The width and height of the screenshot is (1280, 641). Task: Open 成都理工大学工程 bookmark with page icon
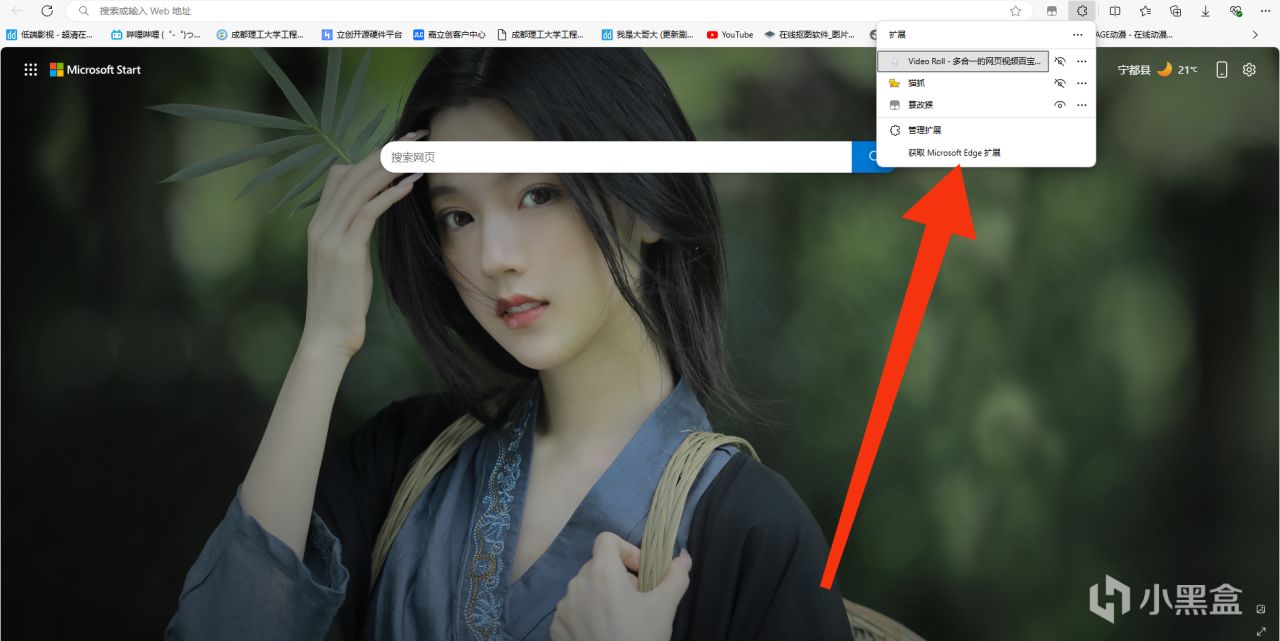(540, 34)
